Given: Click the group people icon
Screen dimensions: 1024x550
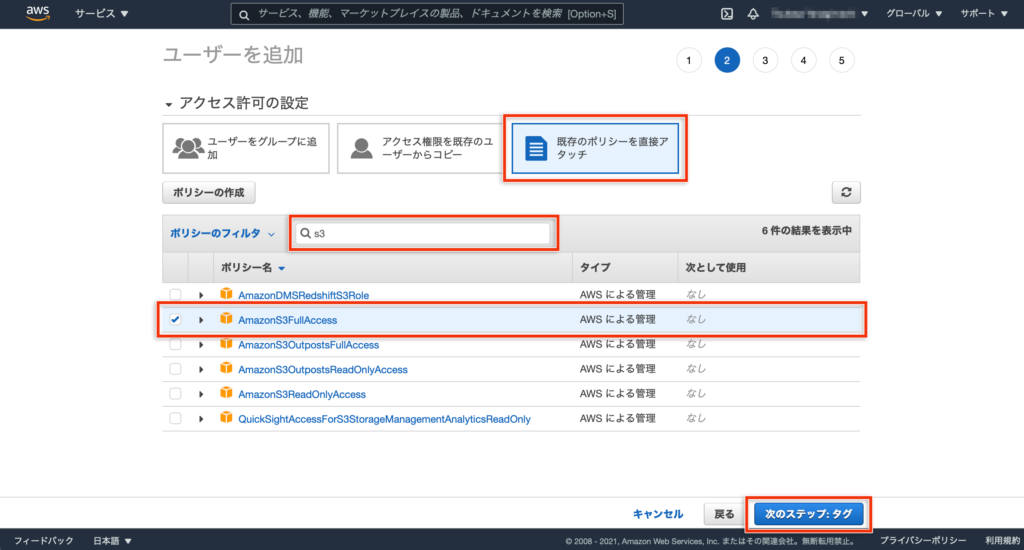Looking at the screenshot, I should click(188, 148).
